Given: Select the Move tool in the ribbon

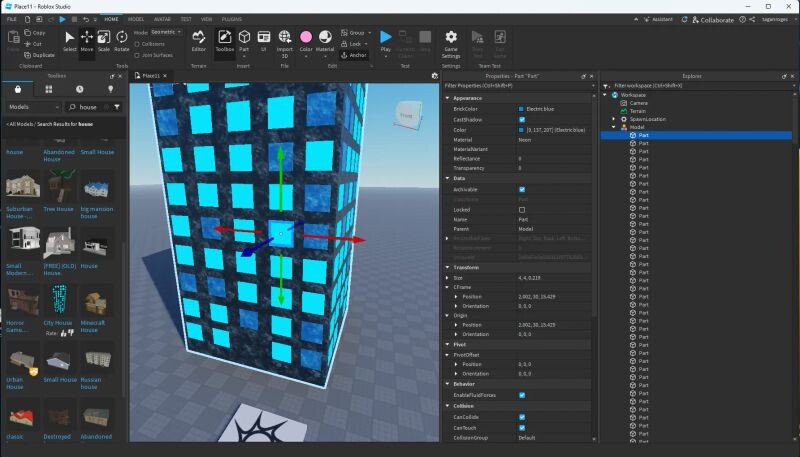Looking at the screenshot, I should (87, 40).
